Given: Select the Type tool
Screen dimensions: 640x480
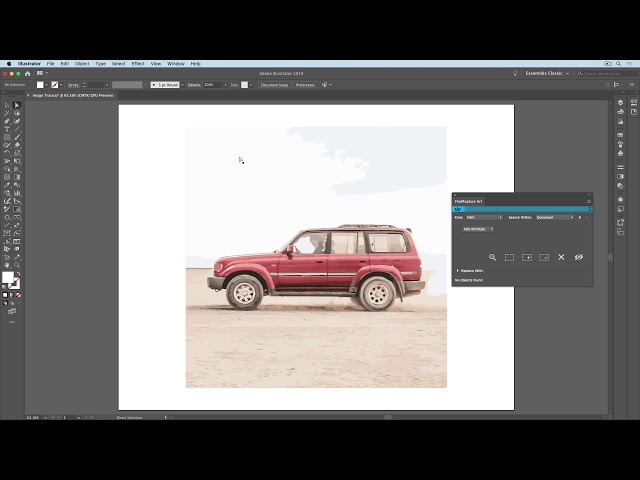Looking at the screenshot, I should pos(7,129).
